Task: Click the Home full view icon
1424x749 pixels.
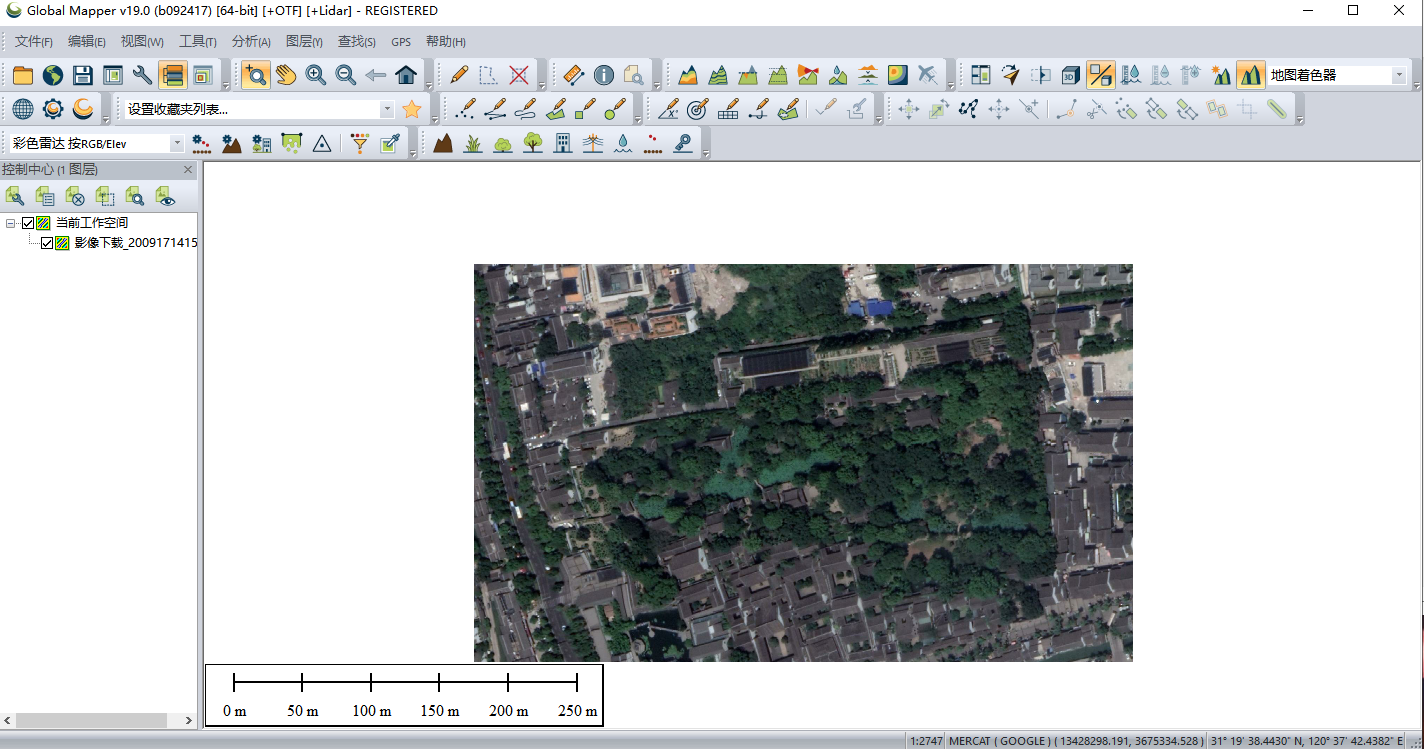Action: pos(406,75)
